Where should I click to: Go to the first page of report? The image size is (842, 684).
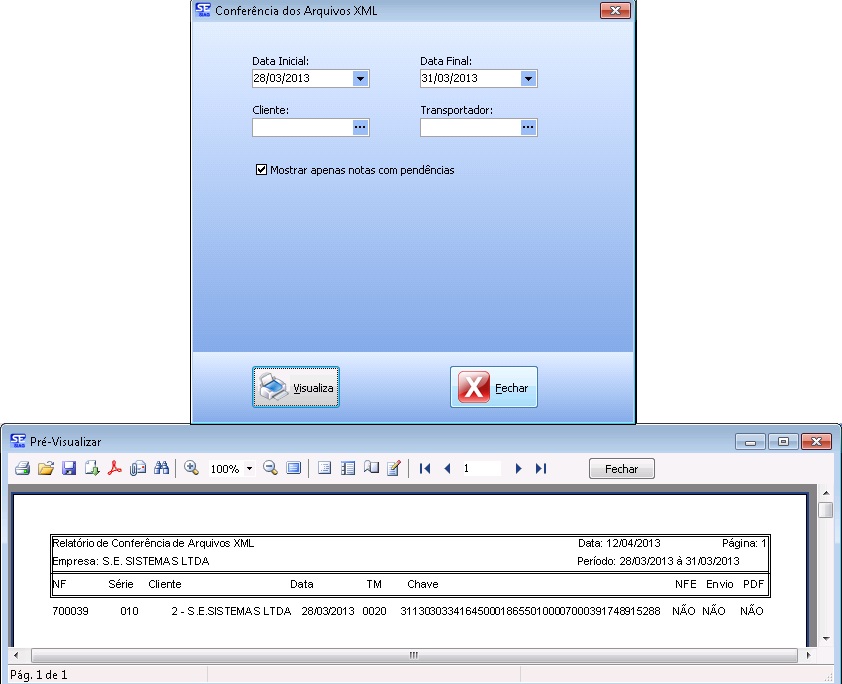coord(425,468)
